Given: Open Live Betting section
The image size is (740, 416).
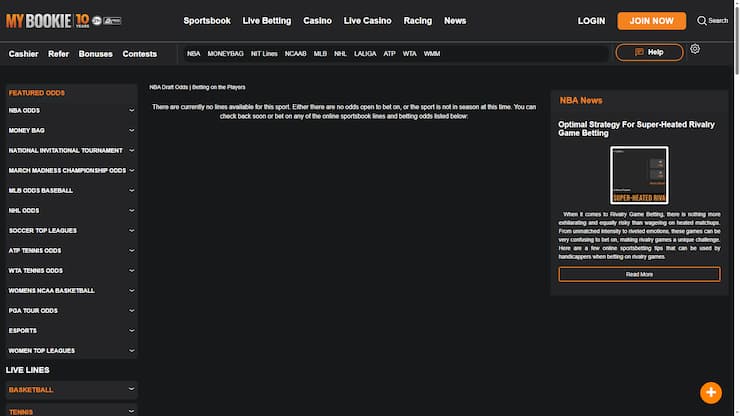Looking at the screenshot, I should point(267,21).
